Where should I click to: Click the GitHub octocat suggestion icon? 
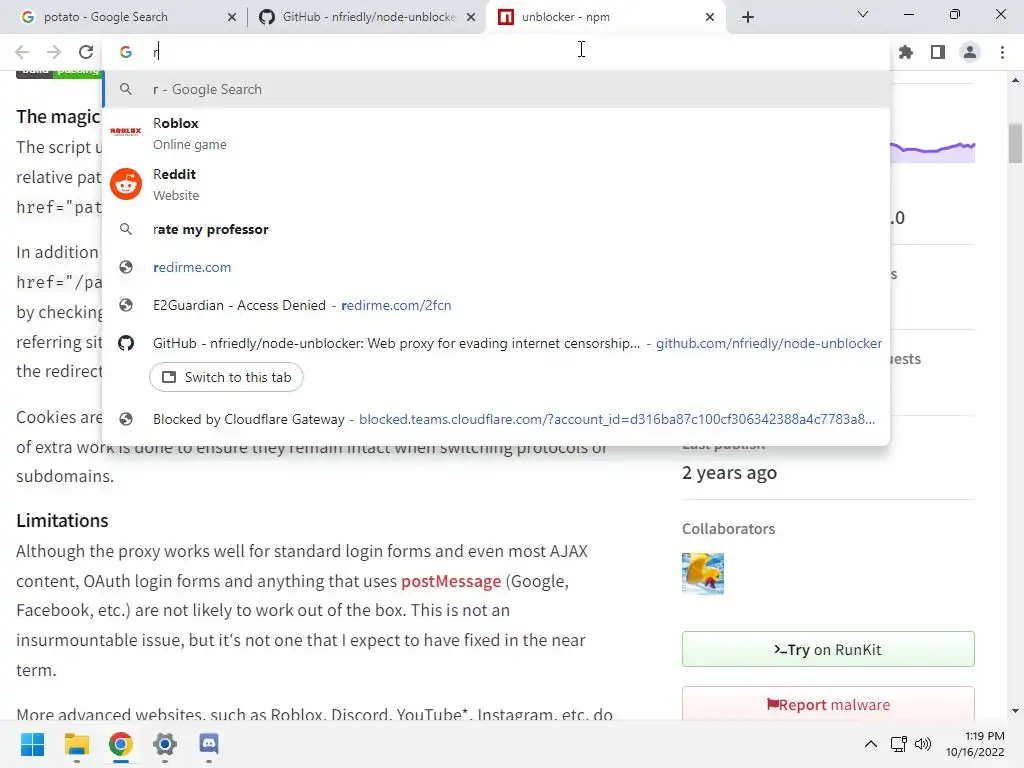[x=125, y=343]
